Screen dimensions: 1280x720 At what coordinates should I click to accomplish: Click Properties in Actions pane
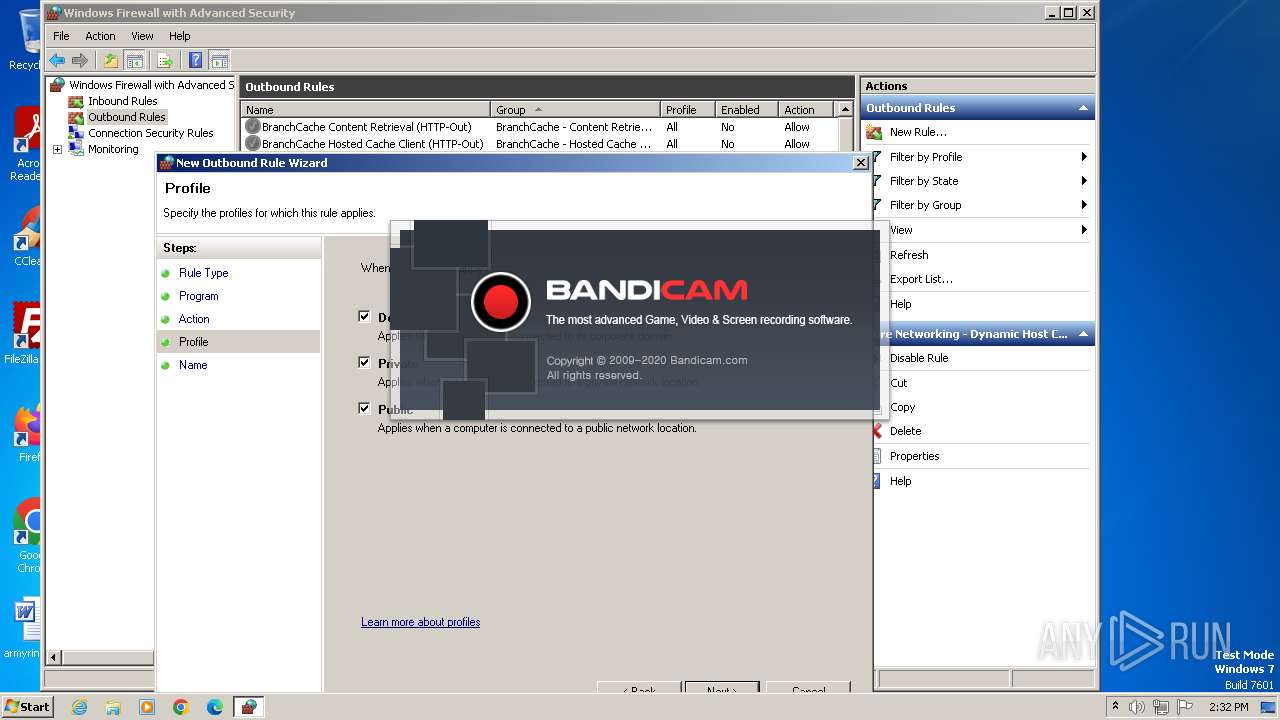pyautogui.click(x=915, y=456)
